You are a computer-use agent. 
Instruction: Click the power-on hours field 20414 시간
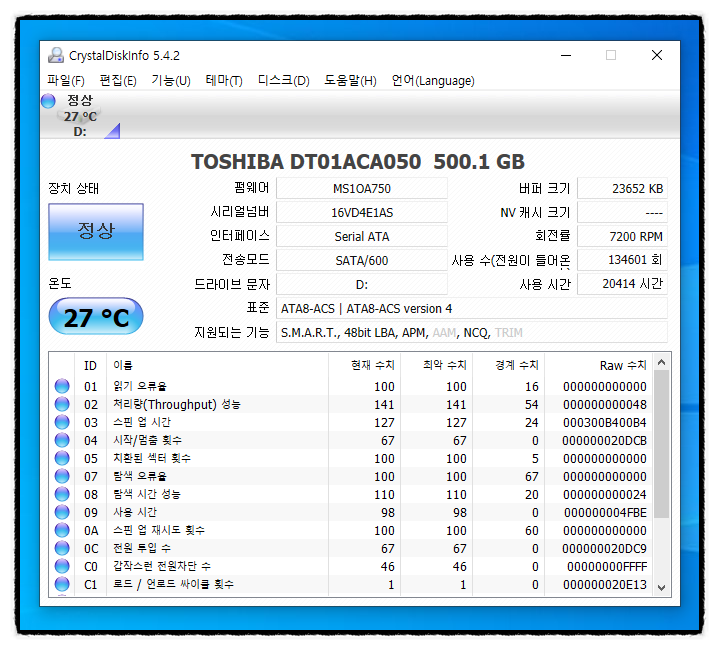(622, 284)
